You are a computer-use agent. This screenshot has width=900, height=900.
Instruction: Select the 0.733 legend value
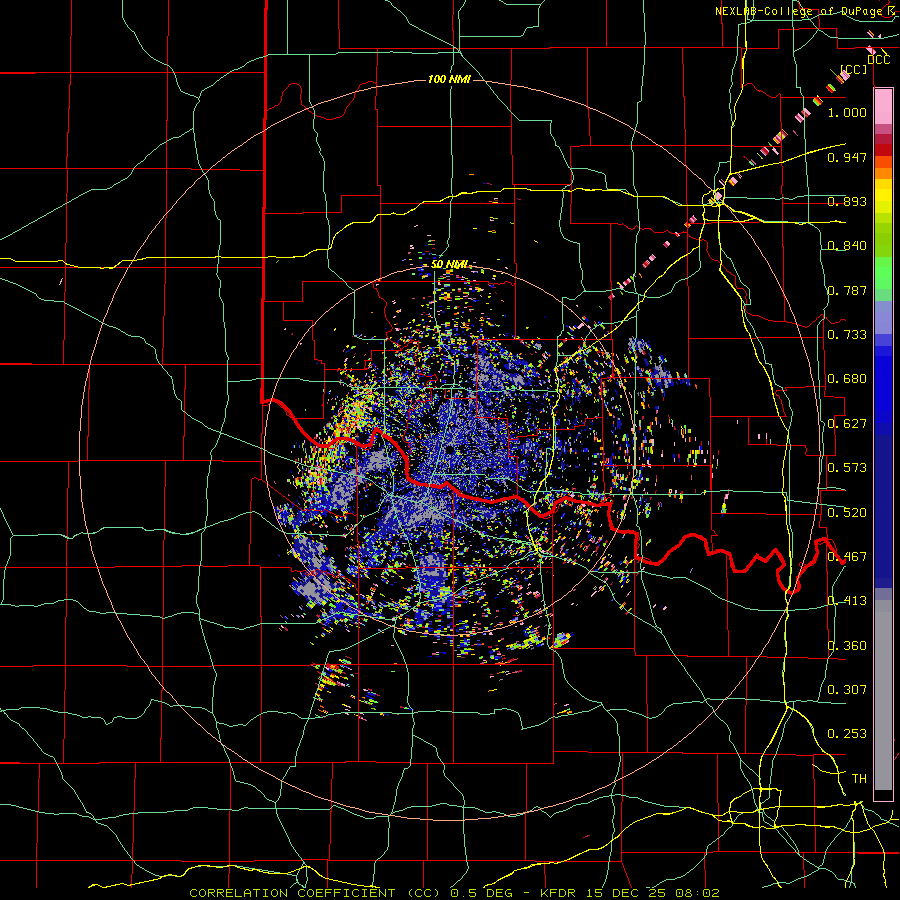[x=847, y=335]
